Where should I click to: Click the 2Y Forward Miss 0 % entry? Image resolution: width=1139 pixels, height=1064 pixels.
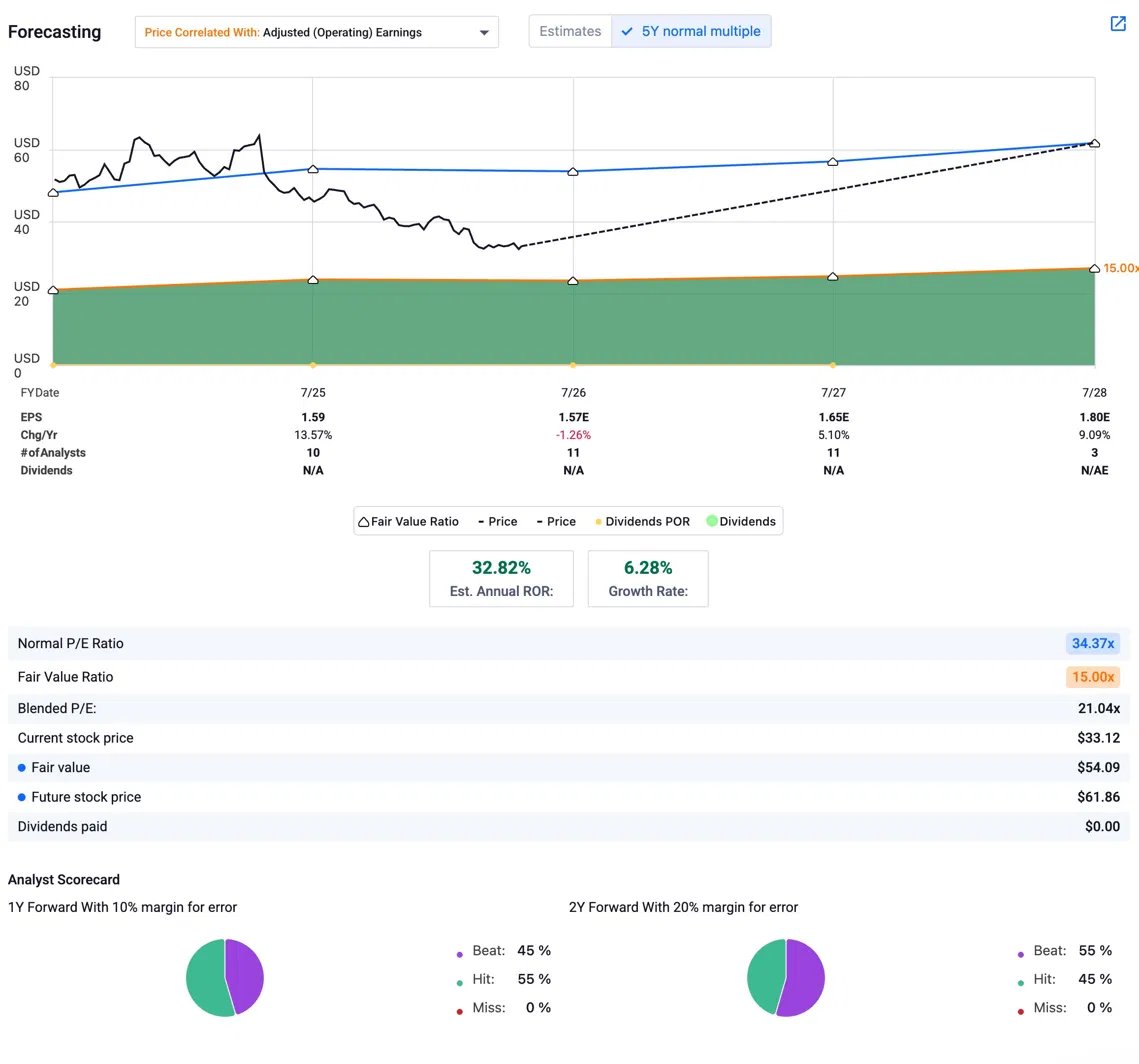coord(1064,1007)
